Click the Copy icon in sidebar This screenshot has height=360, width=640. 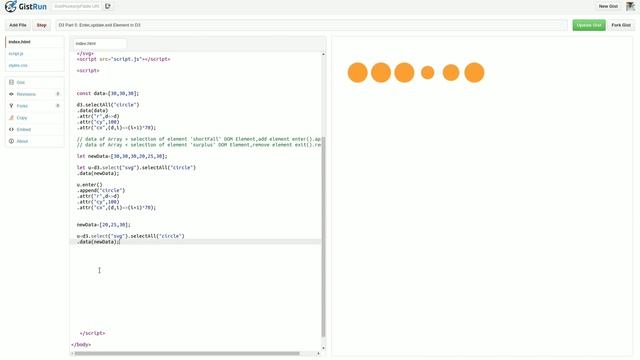pos(11,118)
